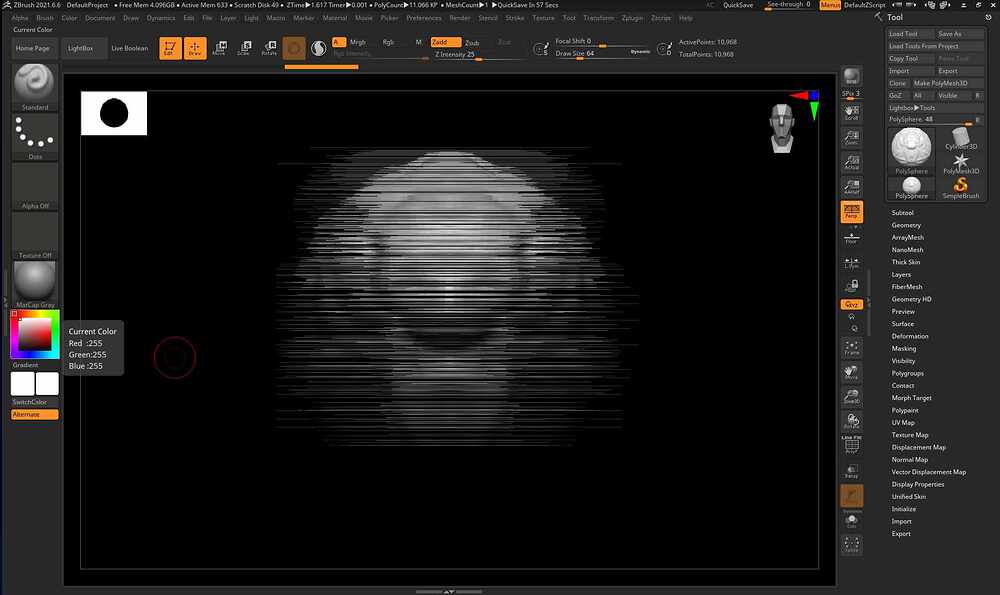
Task: Select the SimpleBrush tool icon
Action: (x=960, y=188)
